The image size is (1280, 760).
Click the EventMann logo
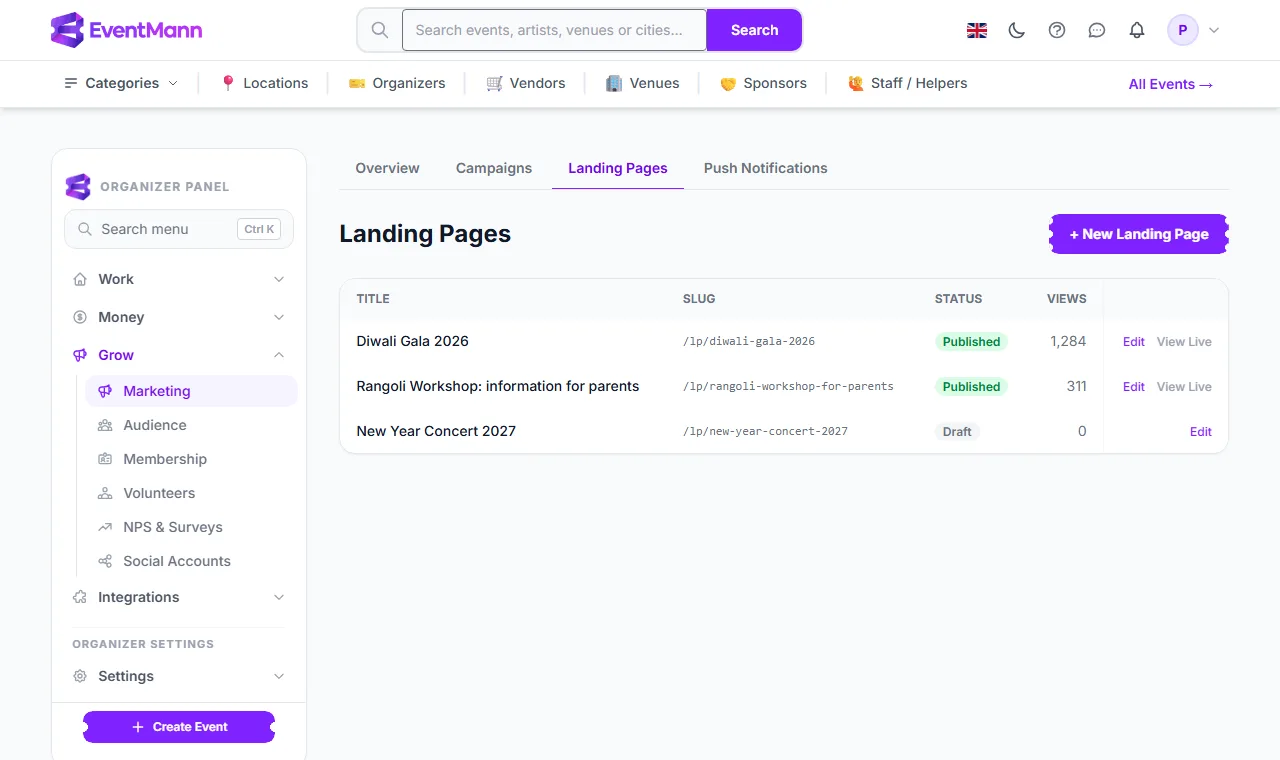tap(126, 30)
